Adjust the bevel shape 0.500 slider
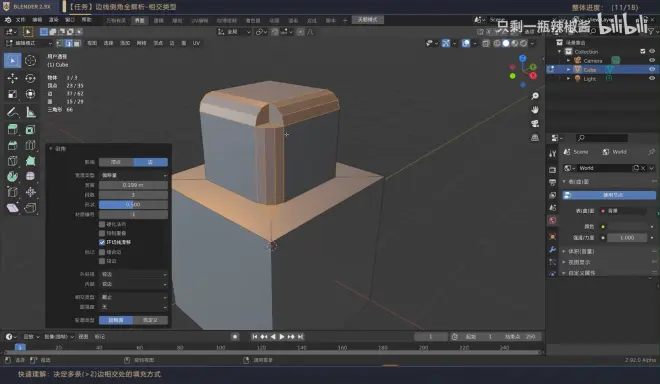 133,205
